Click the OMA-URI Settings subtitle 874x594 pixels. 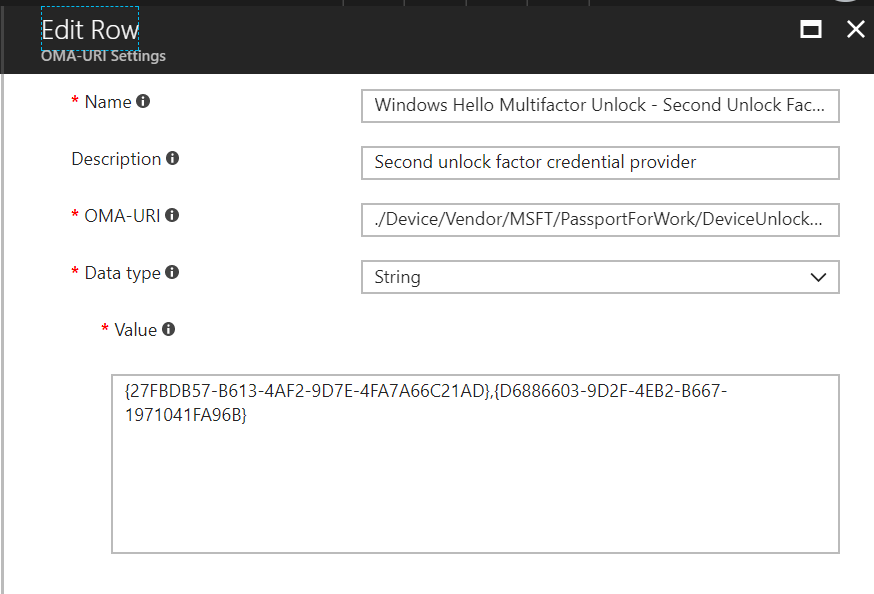(x=103, y=56)
